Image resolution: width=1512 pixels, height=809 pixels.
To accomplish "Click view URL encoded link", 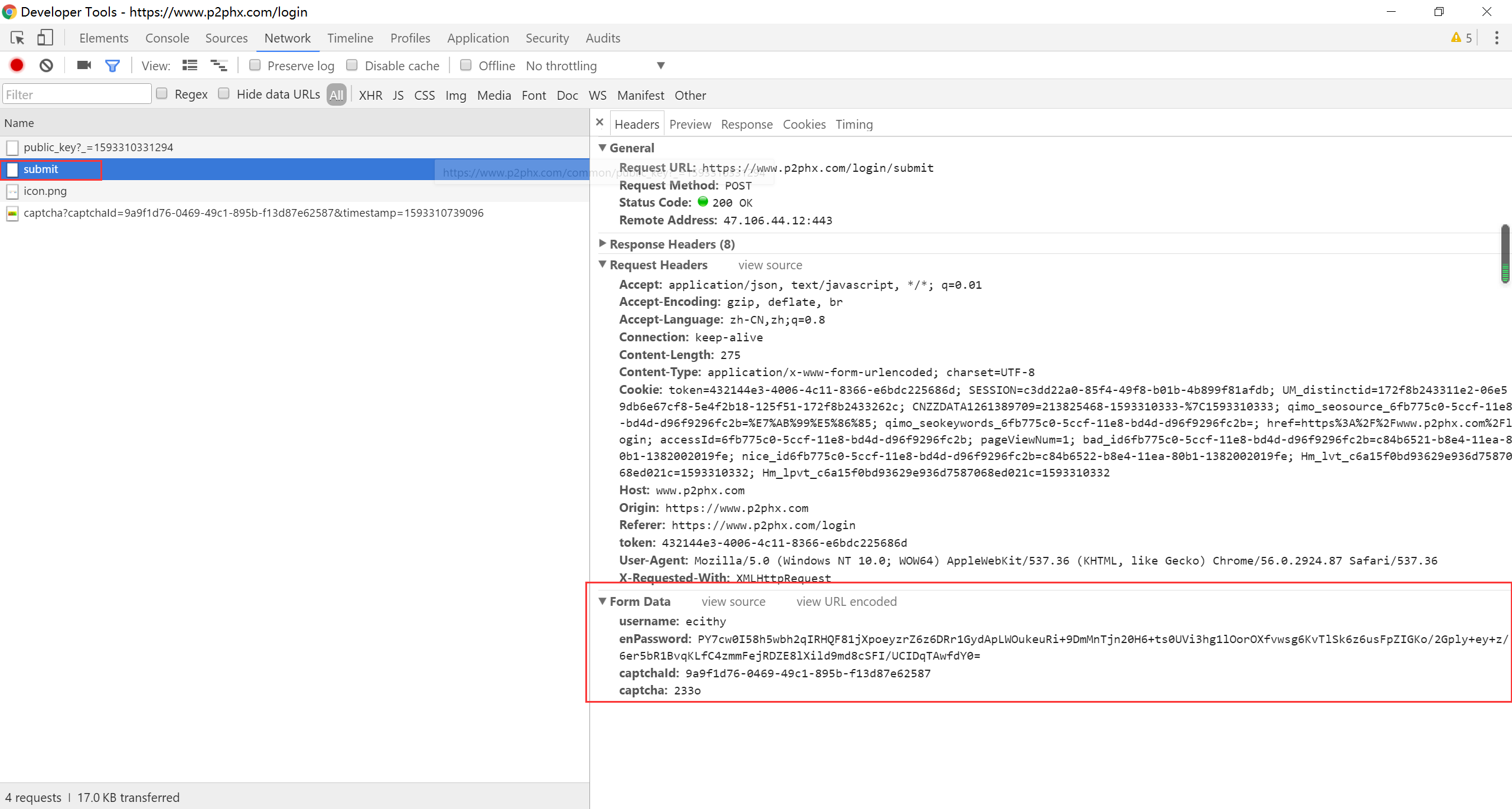I will coord(846,601).
